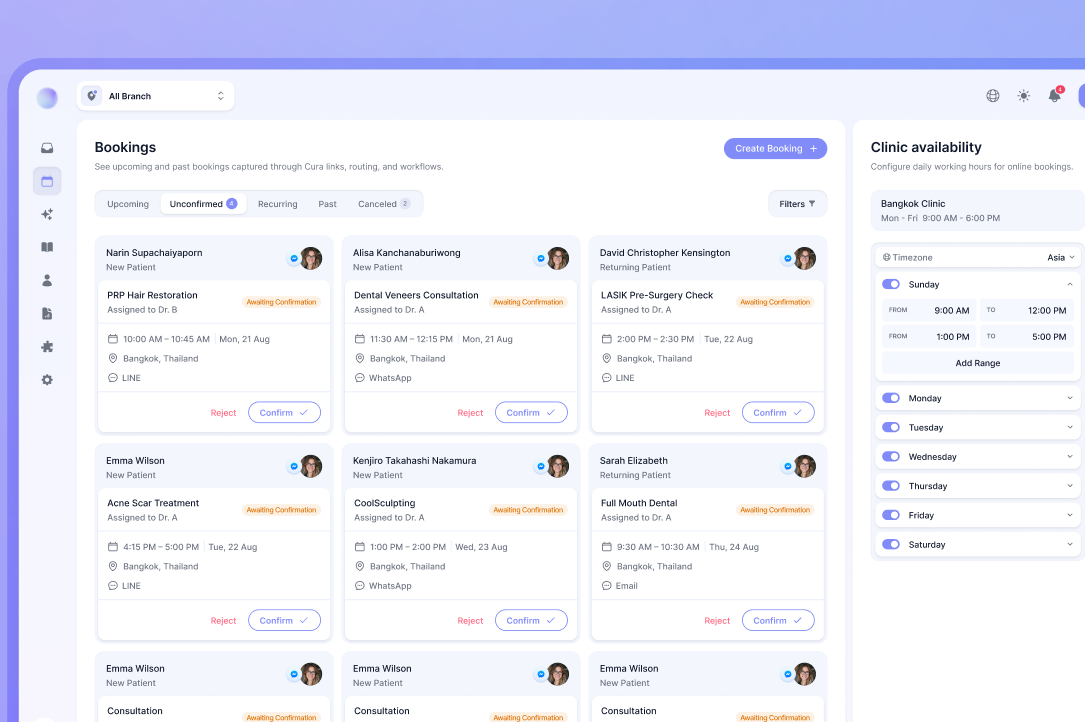Reject Alisa Kanchanaburiwong's booking
This screenshot has width=1085, height=722.
click(470, 413)
